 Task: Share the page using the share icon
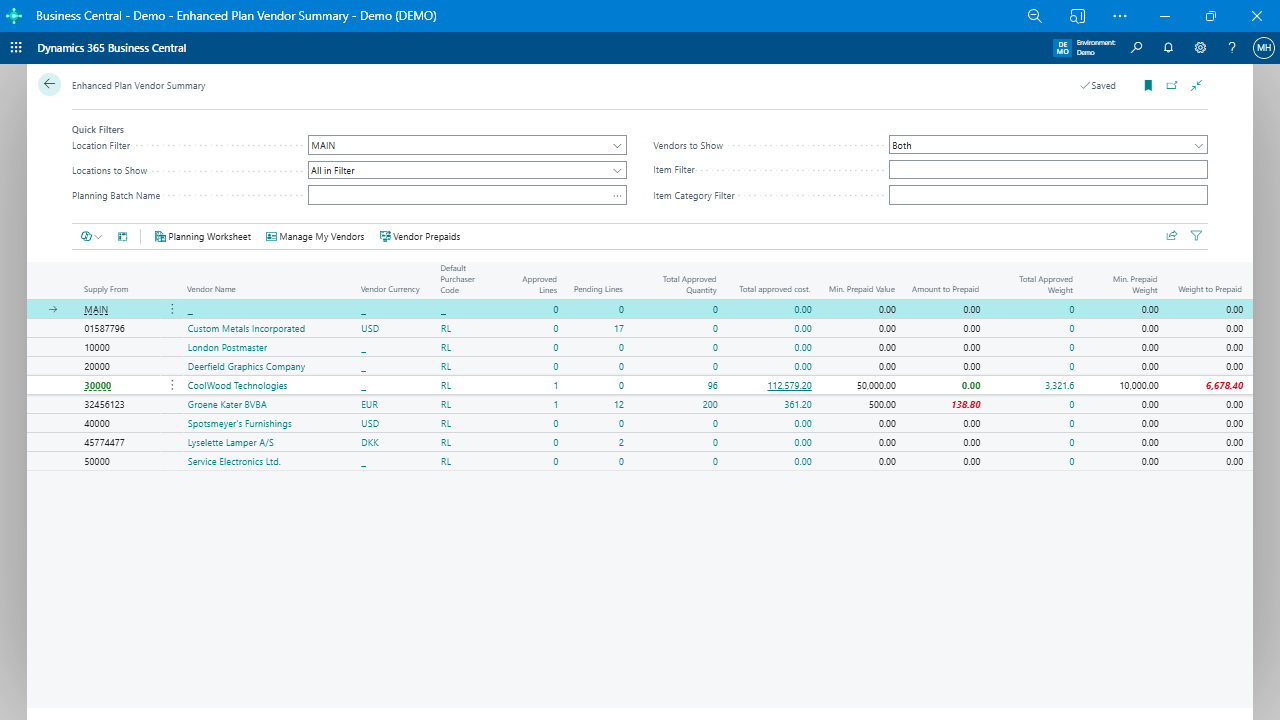[x=1171, y=234]
